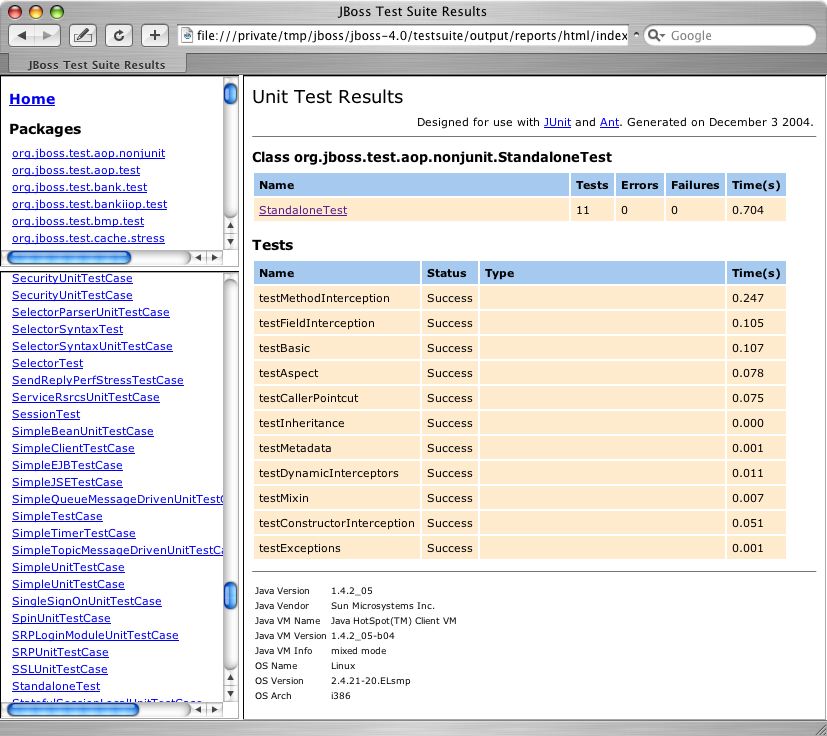827x736 pixels.
Task: Open the SingleSignOnUnitTestCase class link
Action: pyautogui.click(x=86, y=601)
